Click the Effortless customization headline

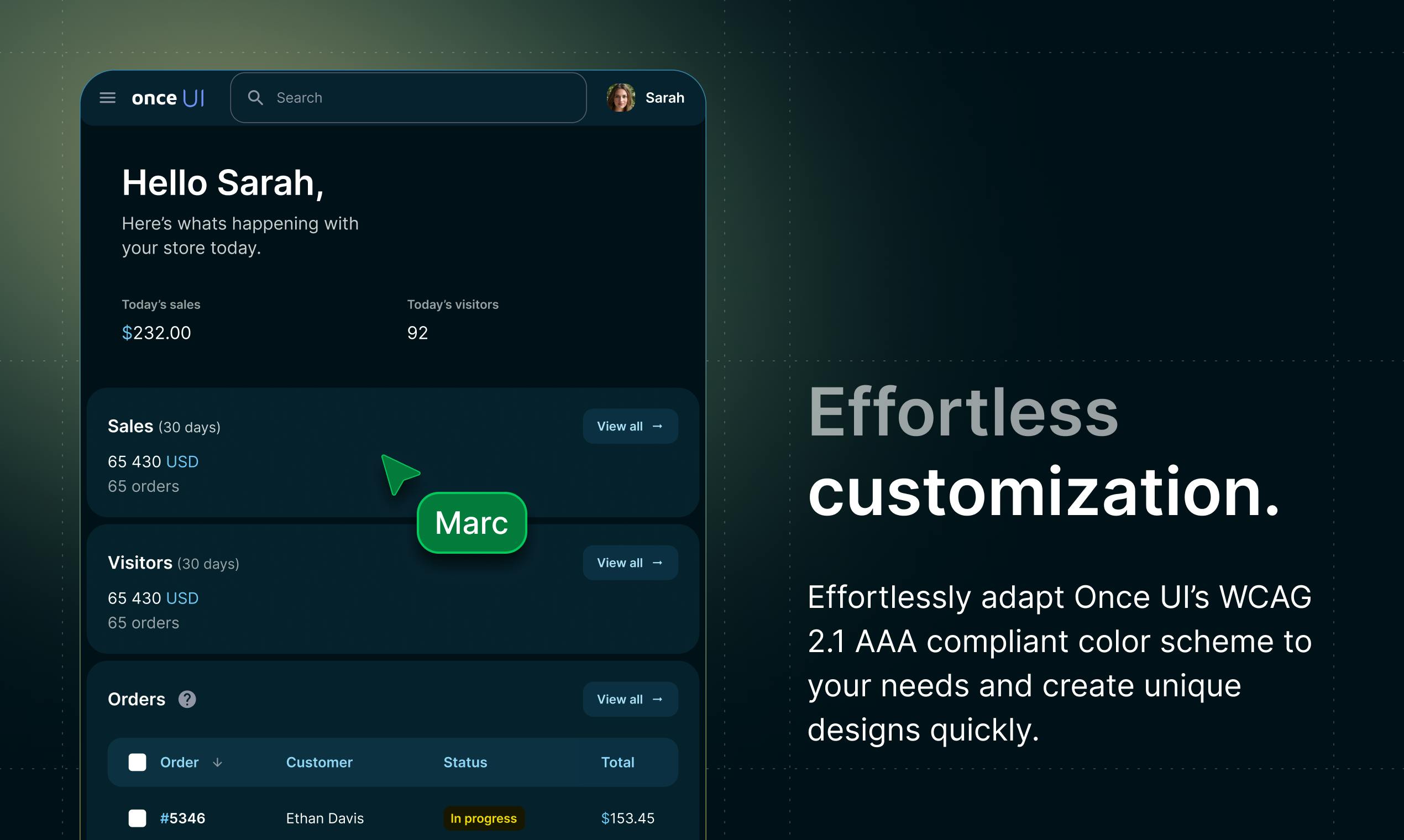(1043, 451)
